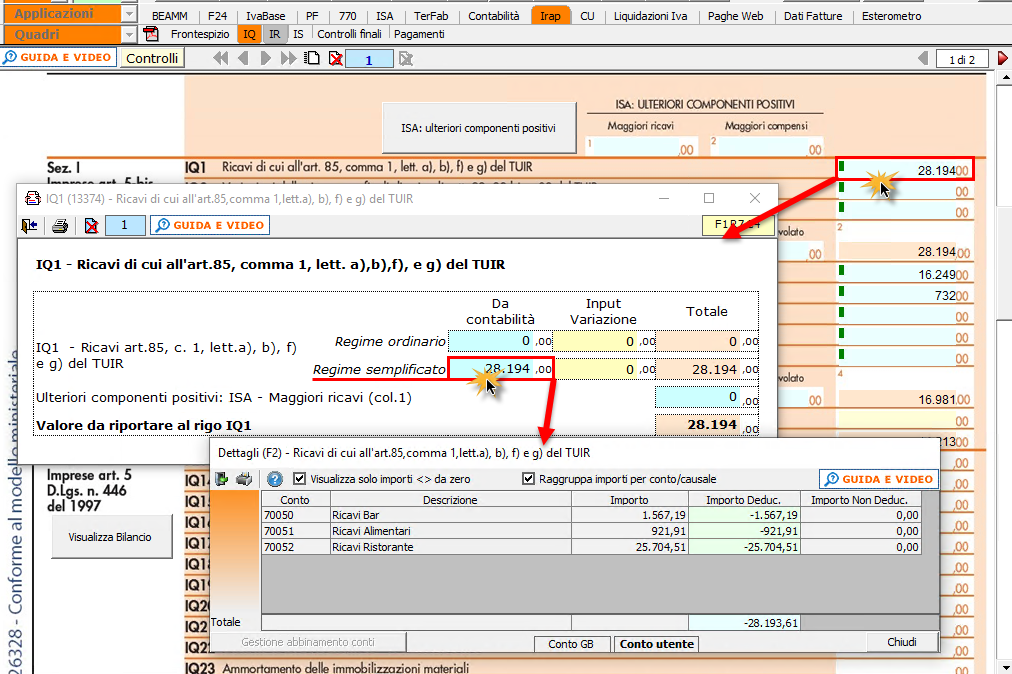The height and width of the screenshot is (674, 1012).
Task: Click the green marker on the 16.249 row
Action: [x=841, y=271]
